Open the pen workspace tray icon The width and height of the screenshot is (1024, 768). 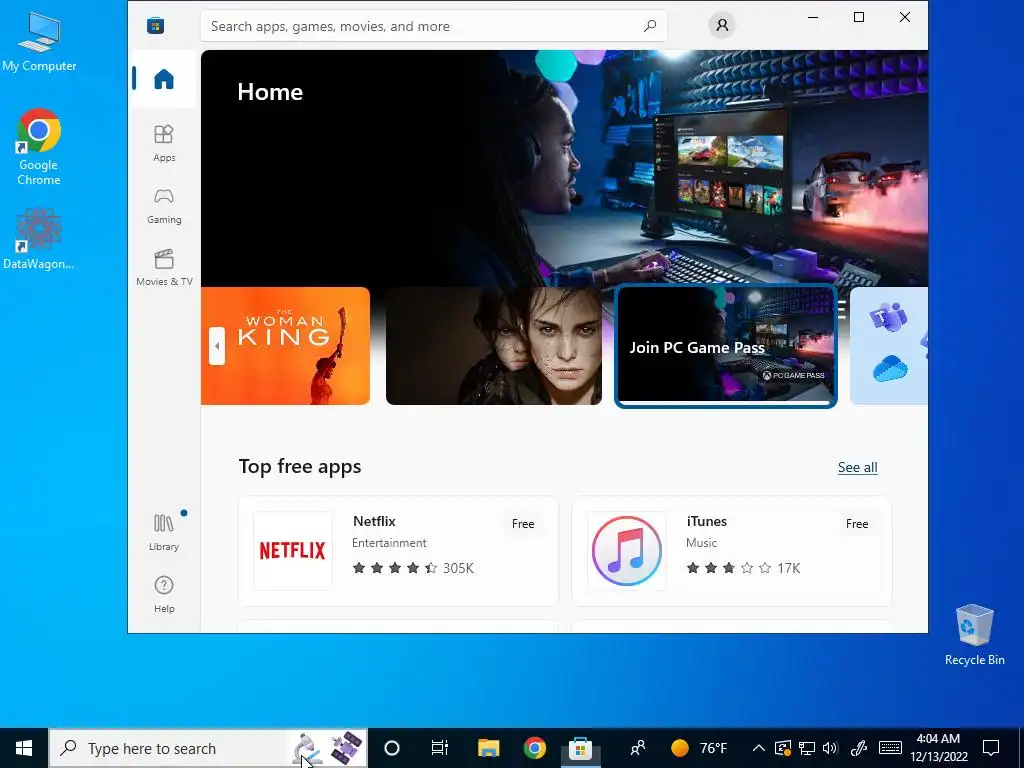(x=859, y=748)
